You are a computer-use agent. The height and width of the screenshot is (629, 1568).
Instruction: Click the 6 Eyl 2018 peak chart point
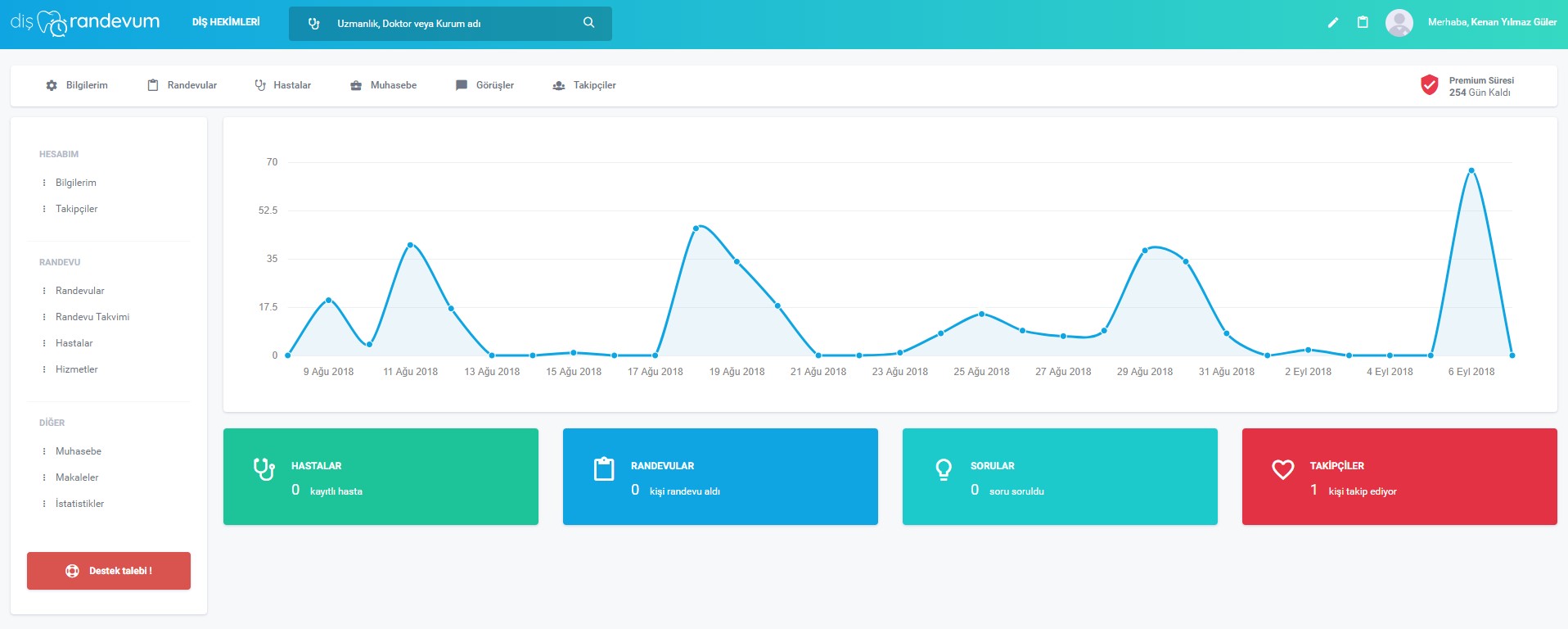(x=1471, y=170)
